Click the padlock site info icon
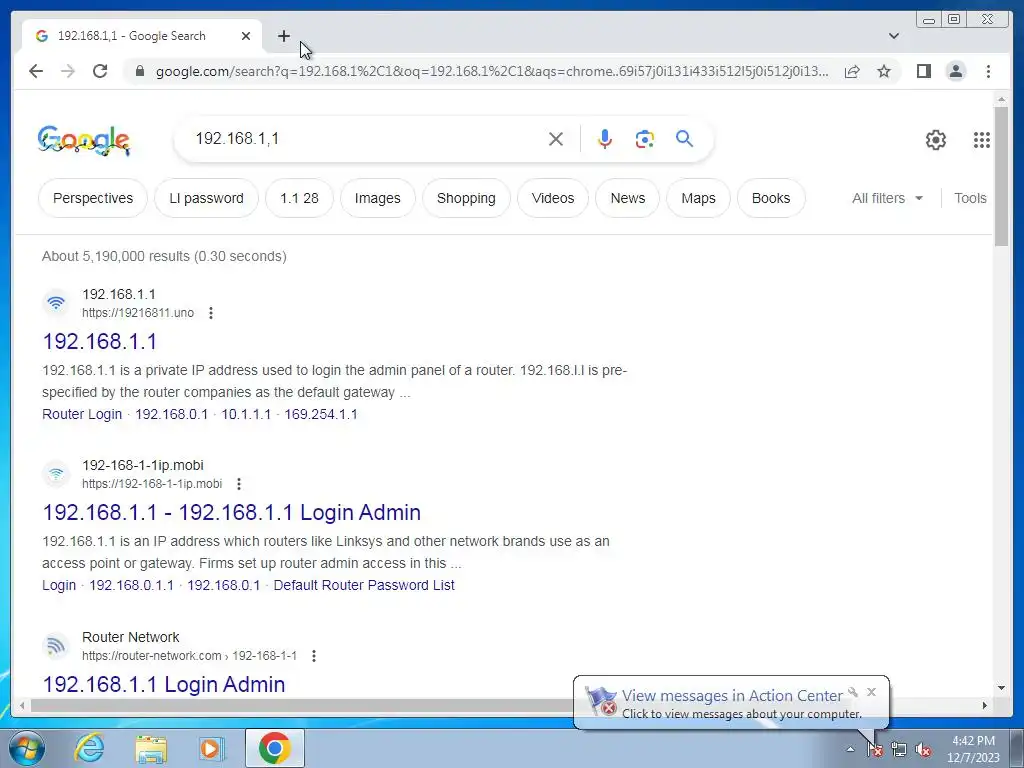Screen dimensions: 1024x768 click(x=139, y=71)
